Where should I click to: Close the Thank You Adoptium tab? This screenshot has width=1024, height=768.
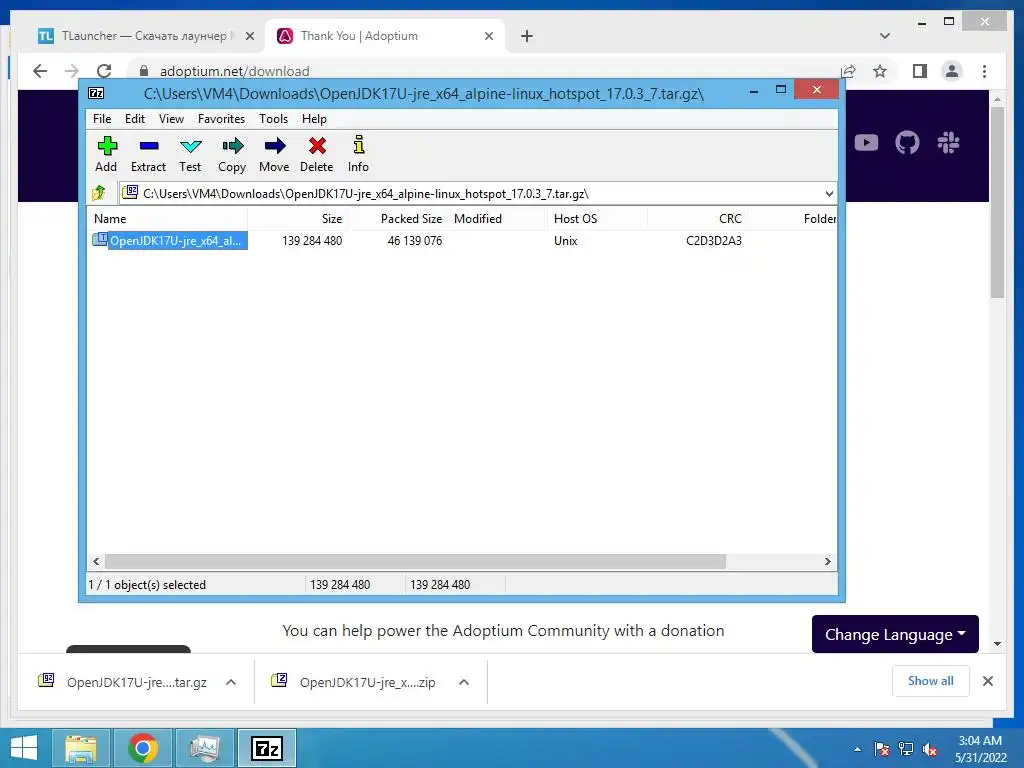[488, 36]
